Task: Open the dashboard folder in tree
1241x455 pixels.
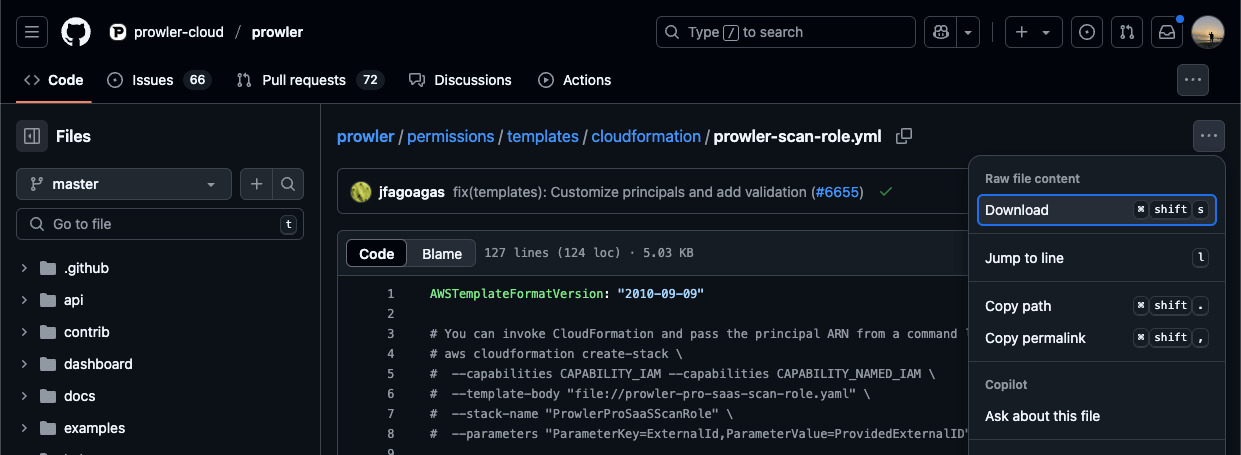Action: pyautogui.click(x=98, y=364)
